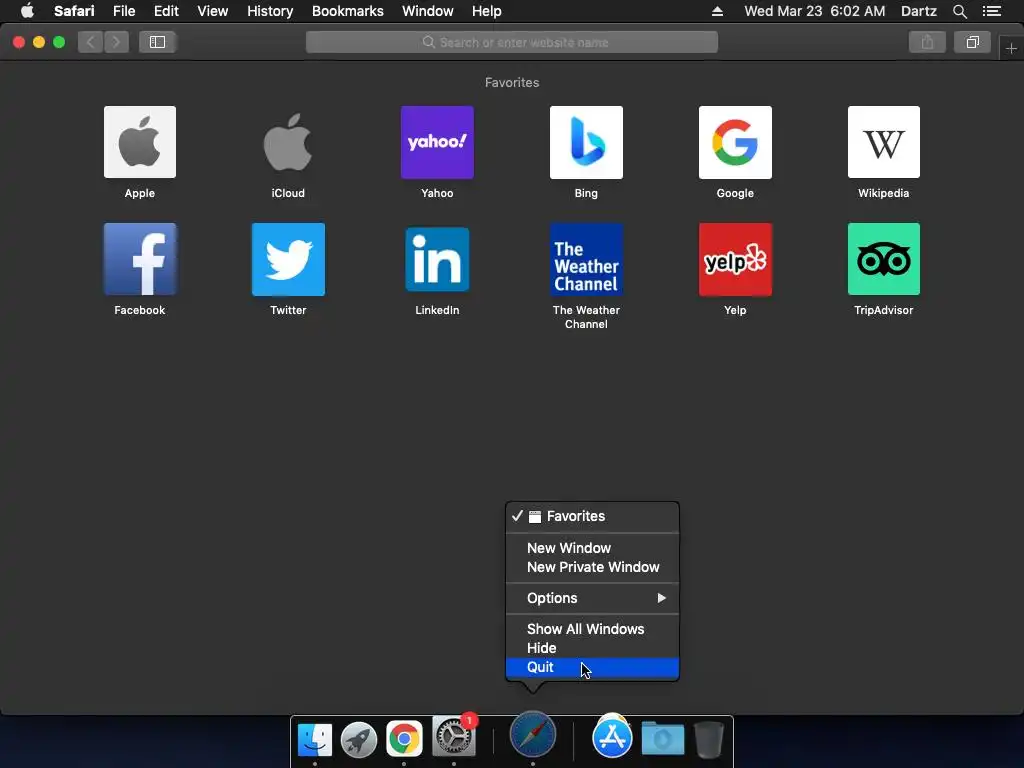Choose New Window from Dock menu
Screen dimensions: 1024x768
click(x=592, y=548)
